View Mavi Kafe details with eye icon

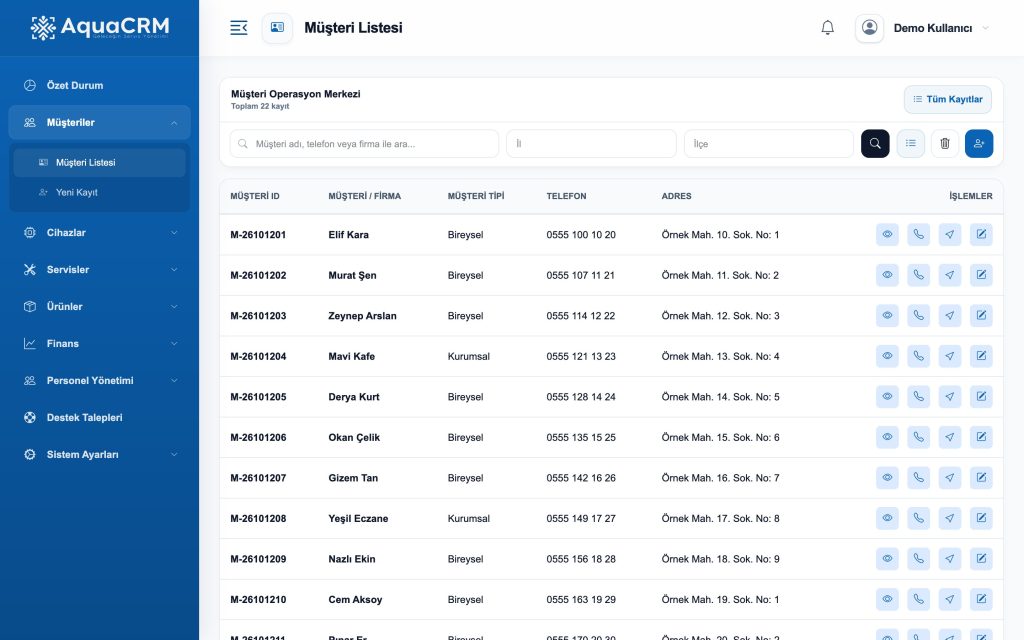887,356
